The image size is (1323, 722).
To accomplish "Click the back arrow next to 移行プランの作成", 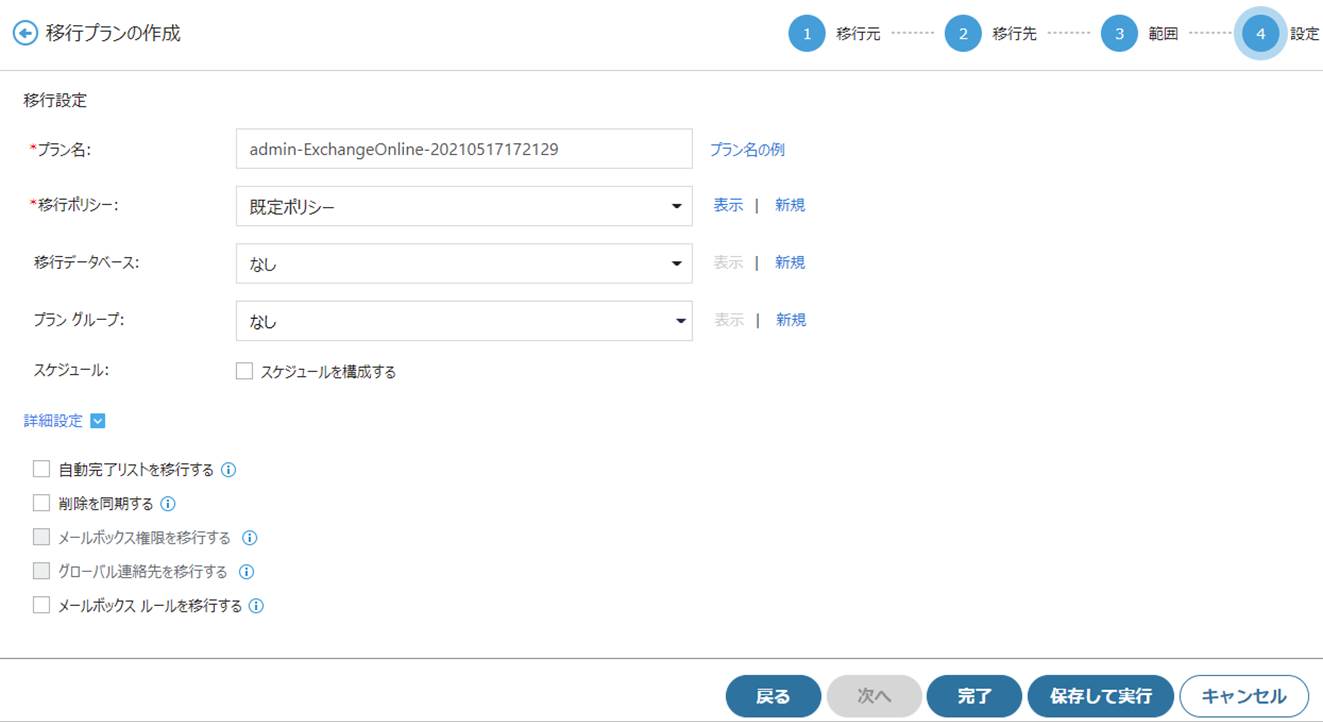I will [x=25, y=33].
